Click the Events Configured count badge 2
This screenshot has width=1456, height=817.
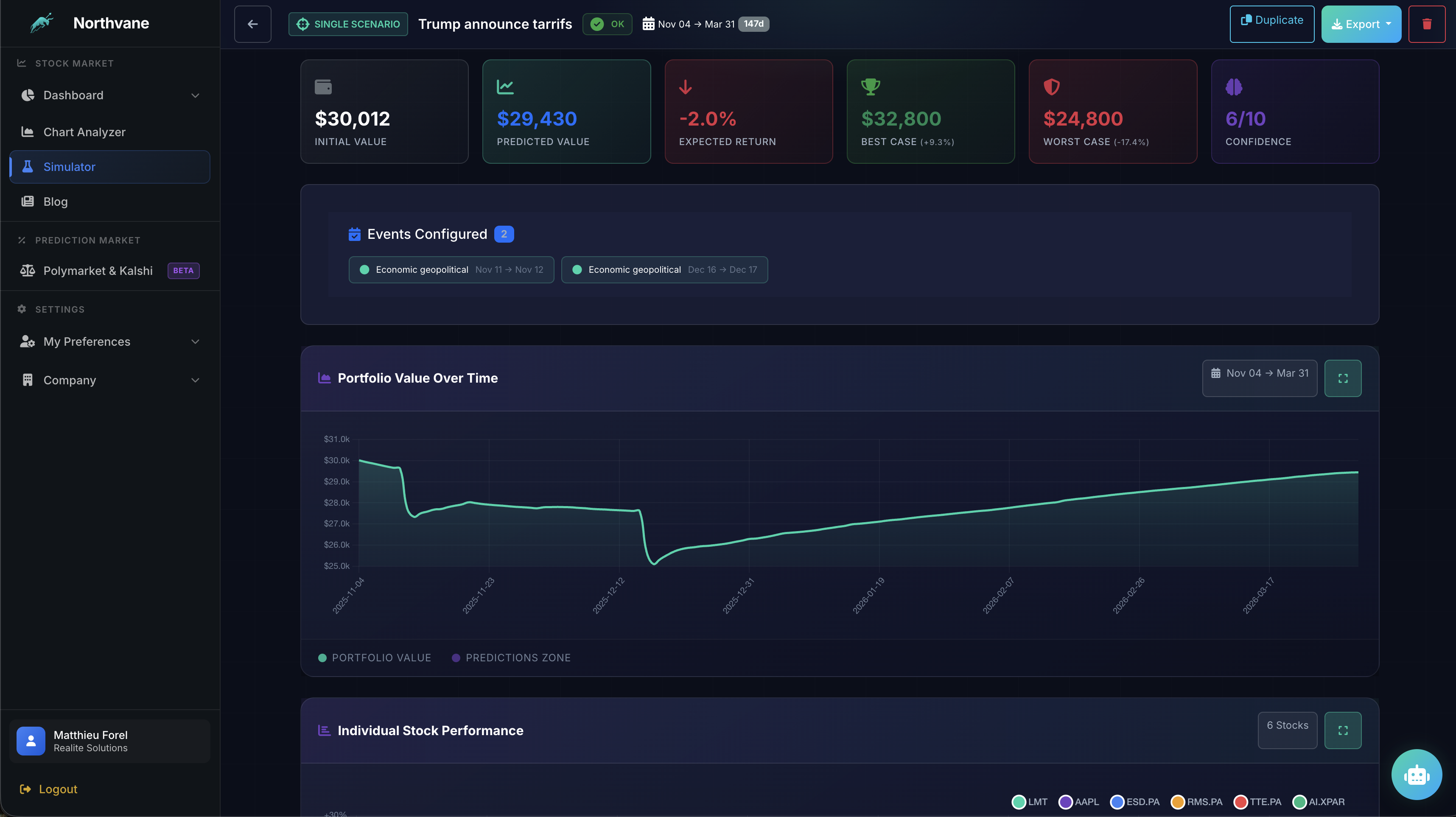[504, 234]
